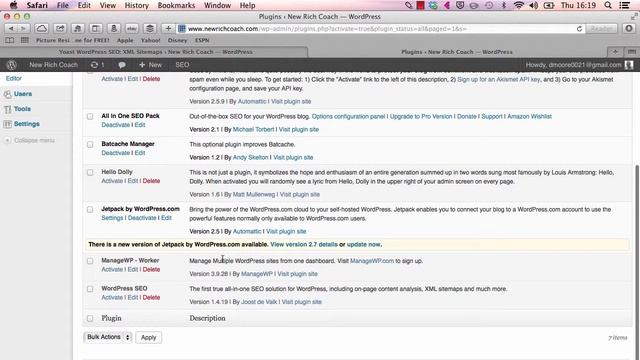Open Jetpack Settings link
This screenshot has width=640, height=360.
tap(112, 218)
